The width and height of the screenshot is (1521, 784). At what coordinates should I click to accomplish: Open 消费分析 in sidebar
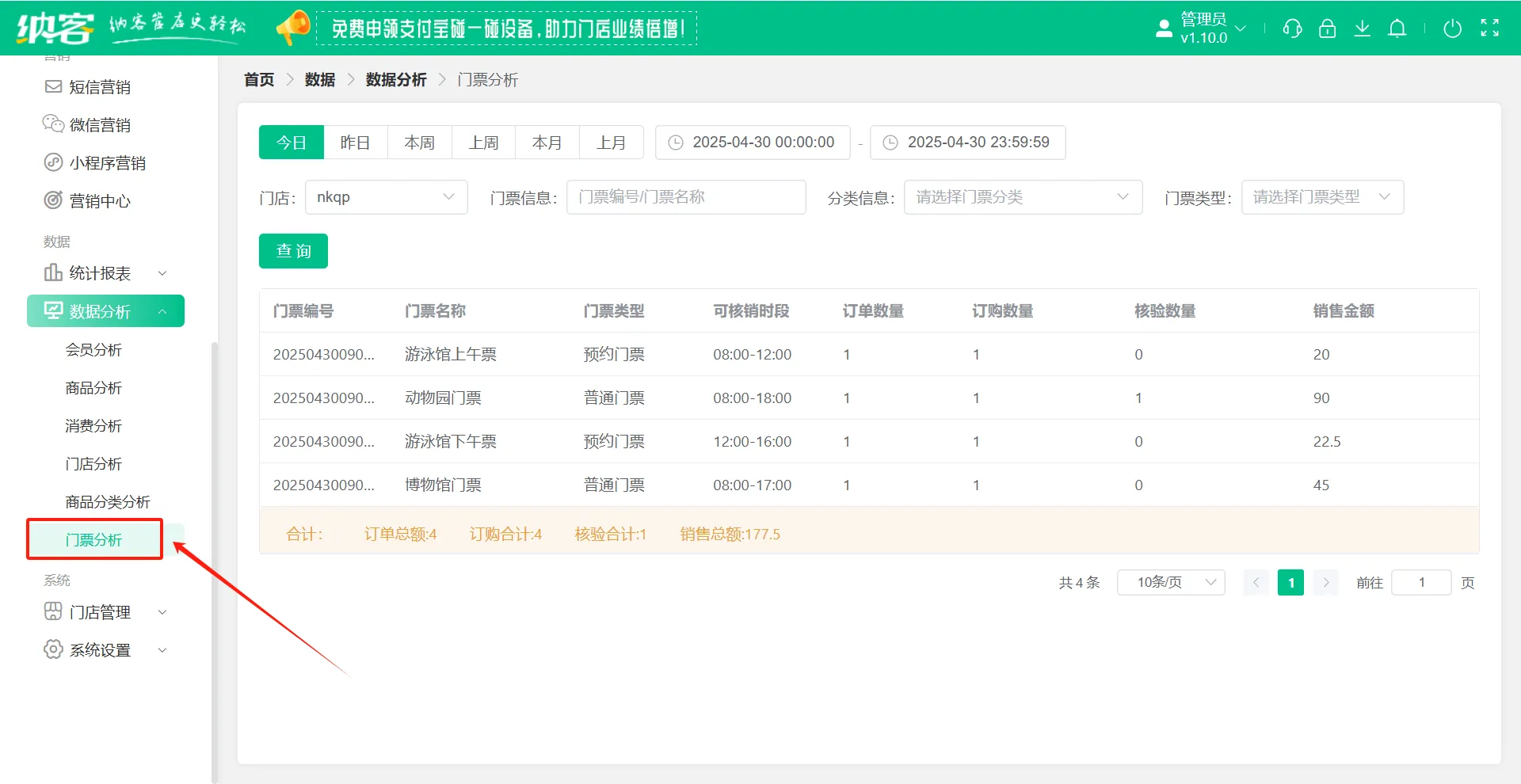pos(93,426)
